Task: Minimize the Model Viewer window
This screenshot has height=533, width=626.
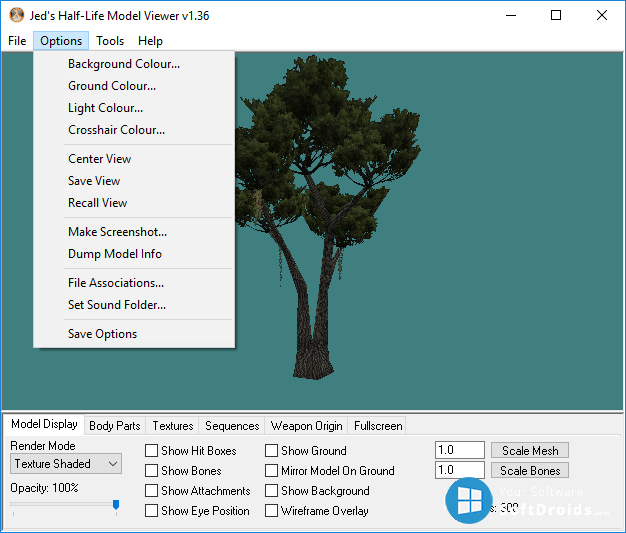Action: coord(511,16)
